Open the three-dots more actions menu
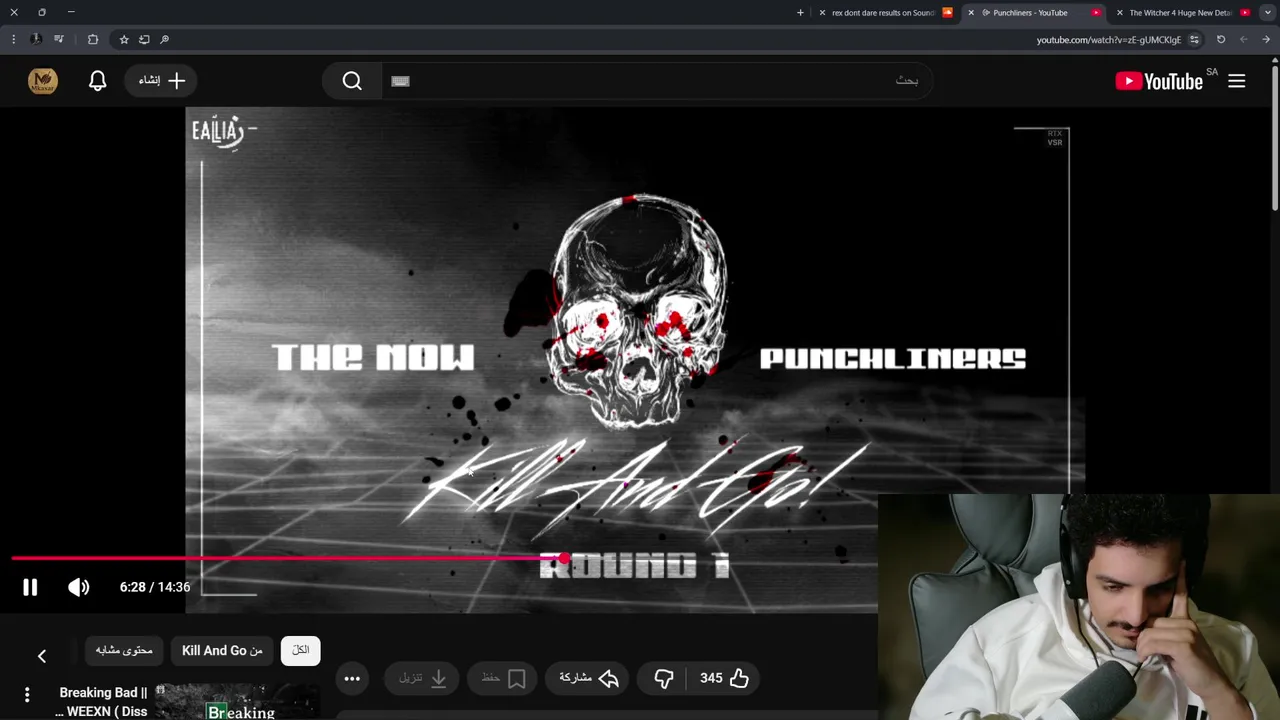This screenshot has width=1280, height=720. (x=352, y=678)
